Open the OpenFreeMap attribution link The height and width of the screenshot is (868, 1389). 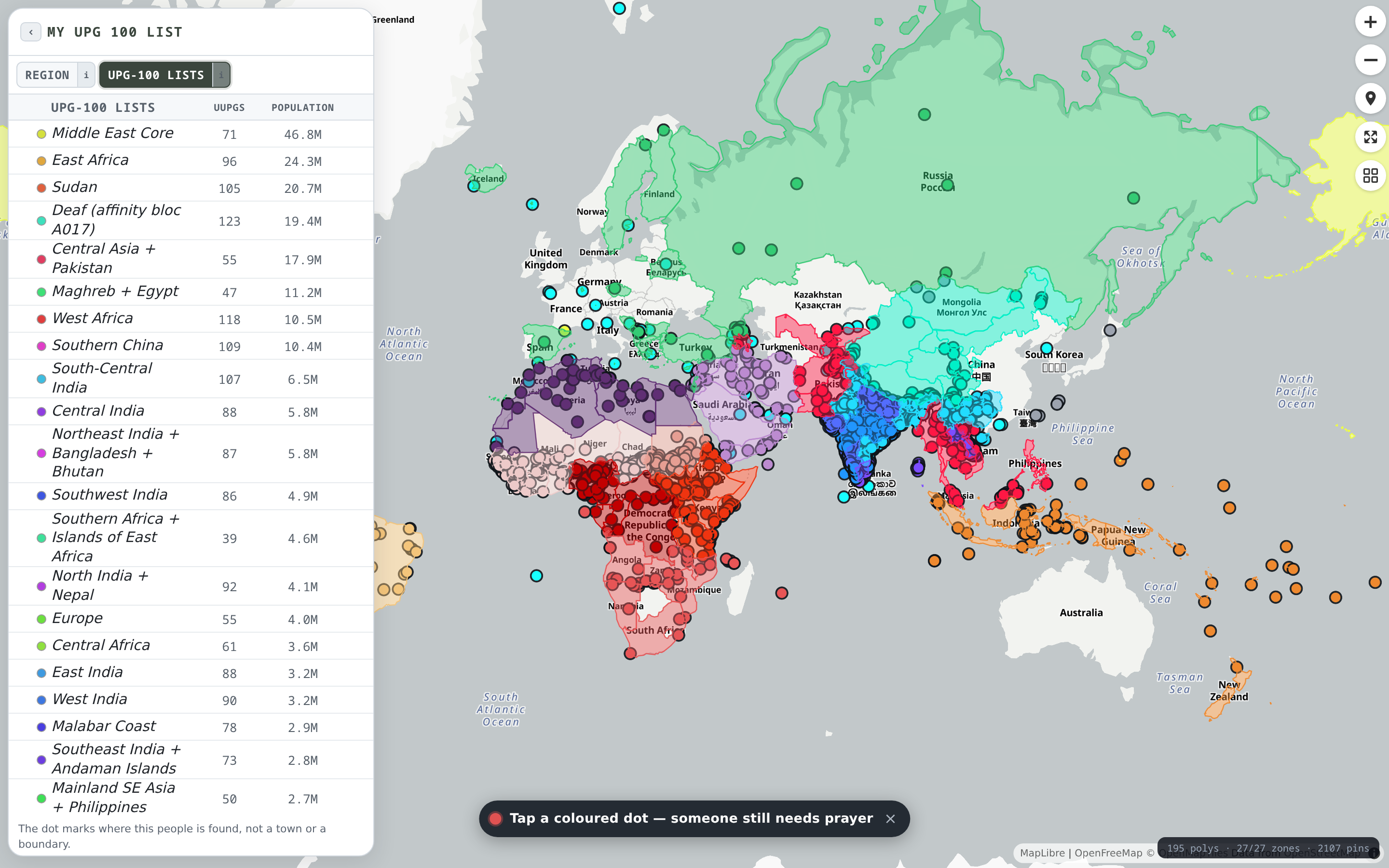pyautogui.click(x=1108, y=853)
